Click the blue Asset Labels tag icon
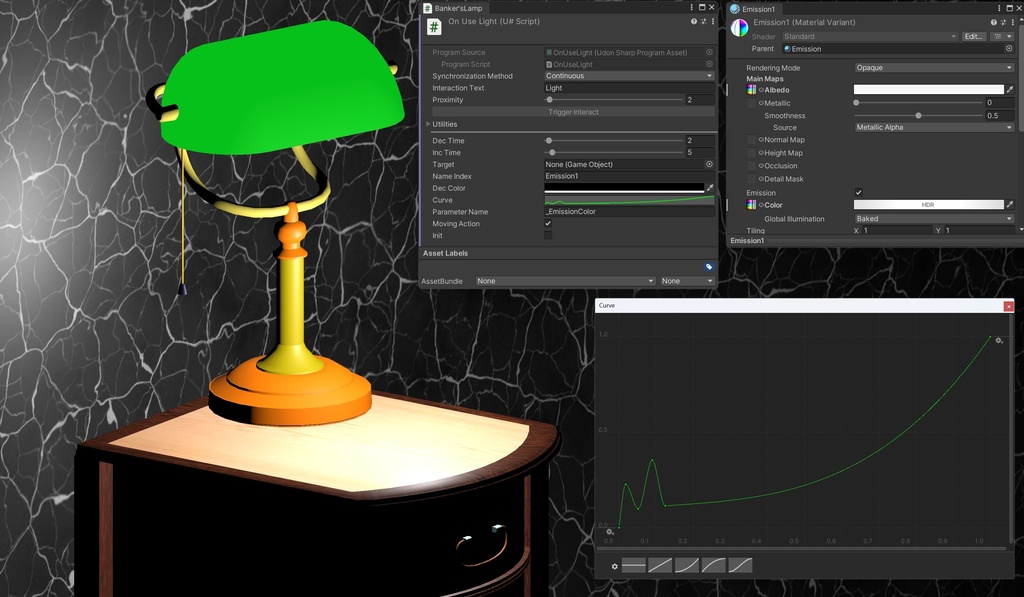The height and width of the screenshot is (597, 1024). [x=709, y=266]
